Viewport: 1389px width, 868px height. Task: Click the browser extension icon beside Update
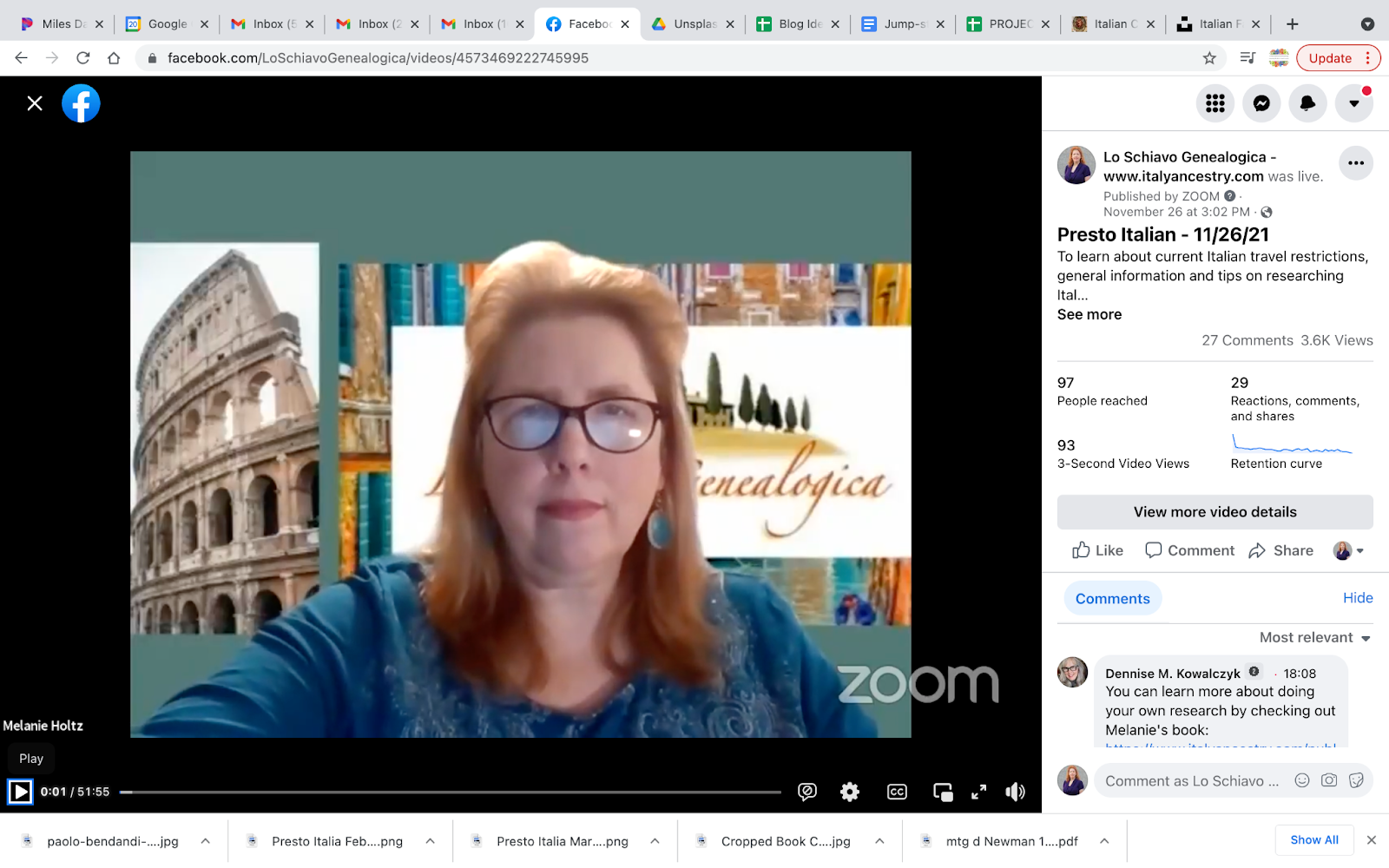point(1279,58)
